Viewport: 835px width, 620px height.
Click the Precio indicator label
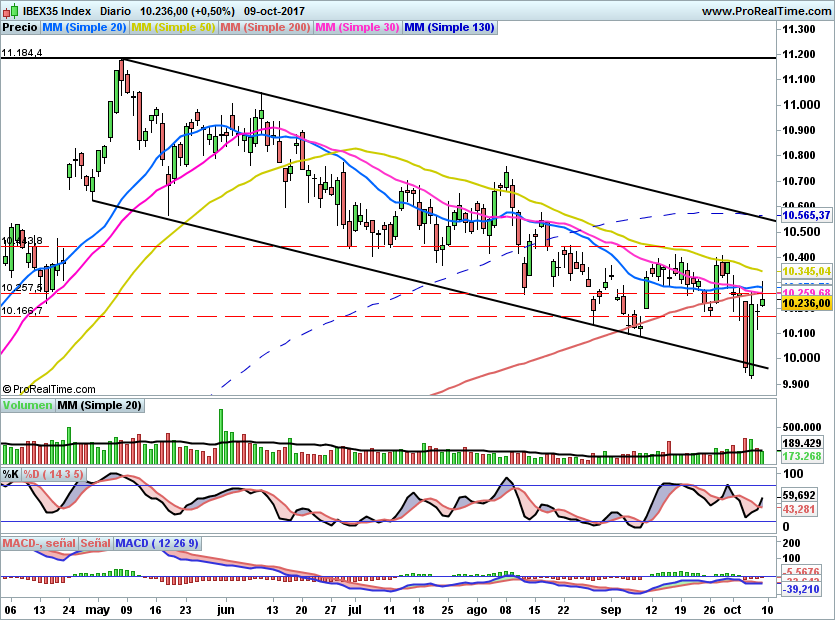pos(20,27)
